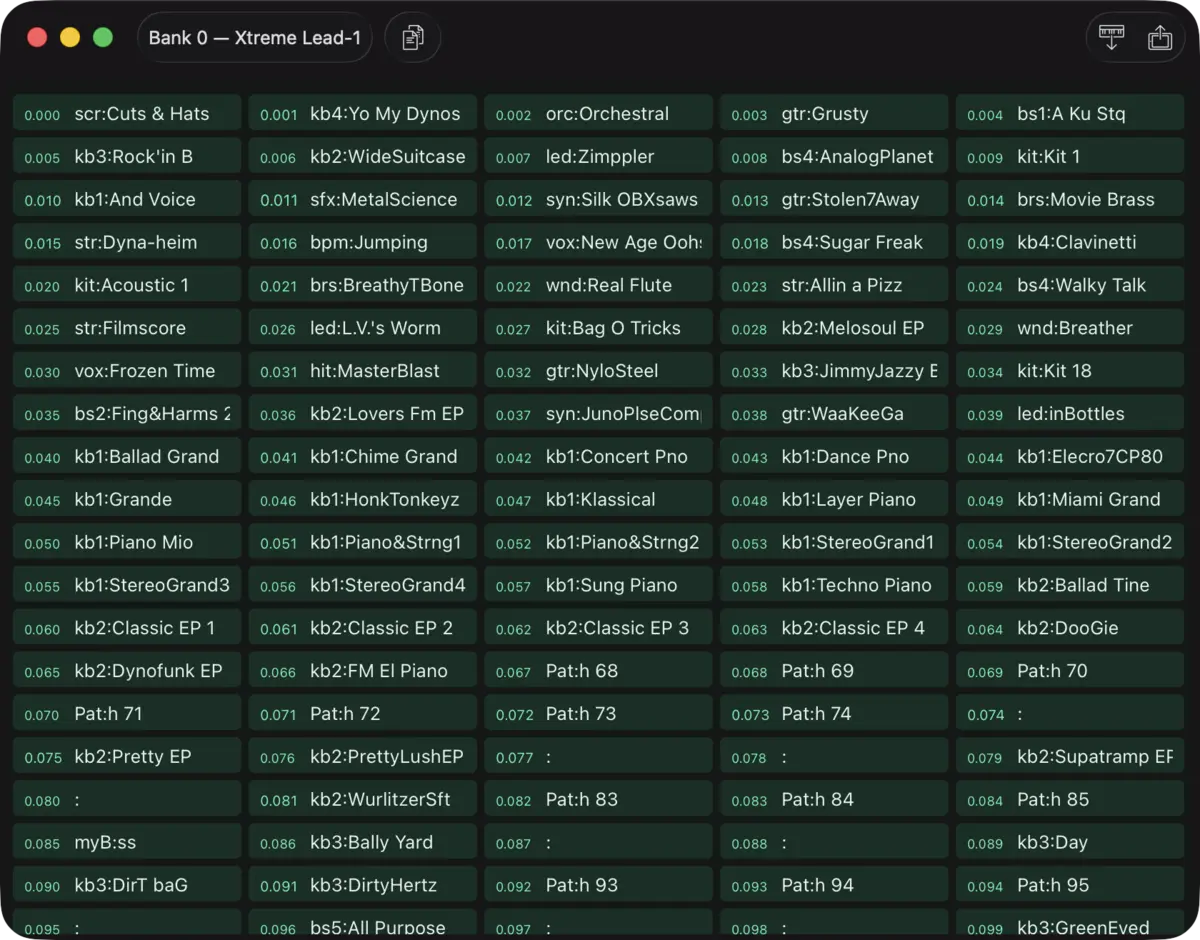Pick the gtr:Grusty patch
The width and height of the screenshot is (1200, 940).
(x=834, y=114)
